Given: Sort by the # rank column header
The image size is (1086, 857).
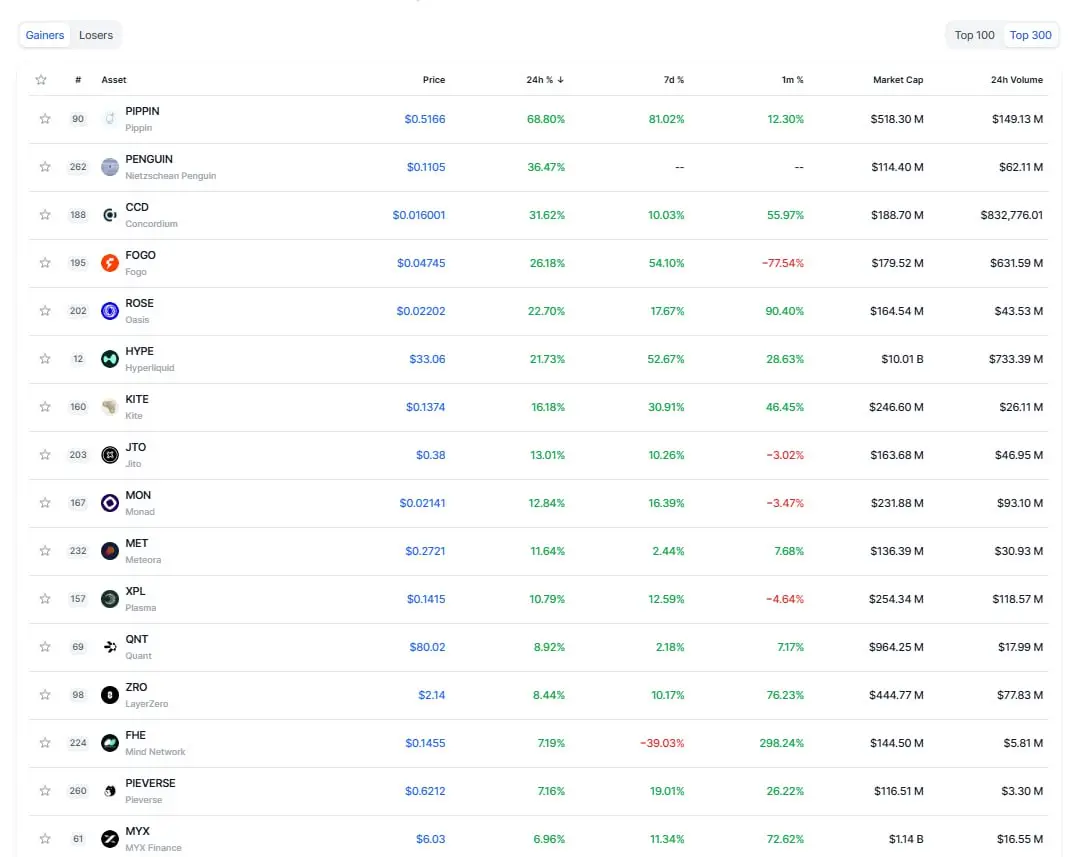Looking at the screenshot, I should point(78,80).
